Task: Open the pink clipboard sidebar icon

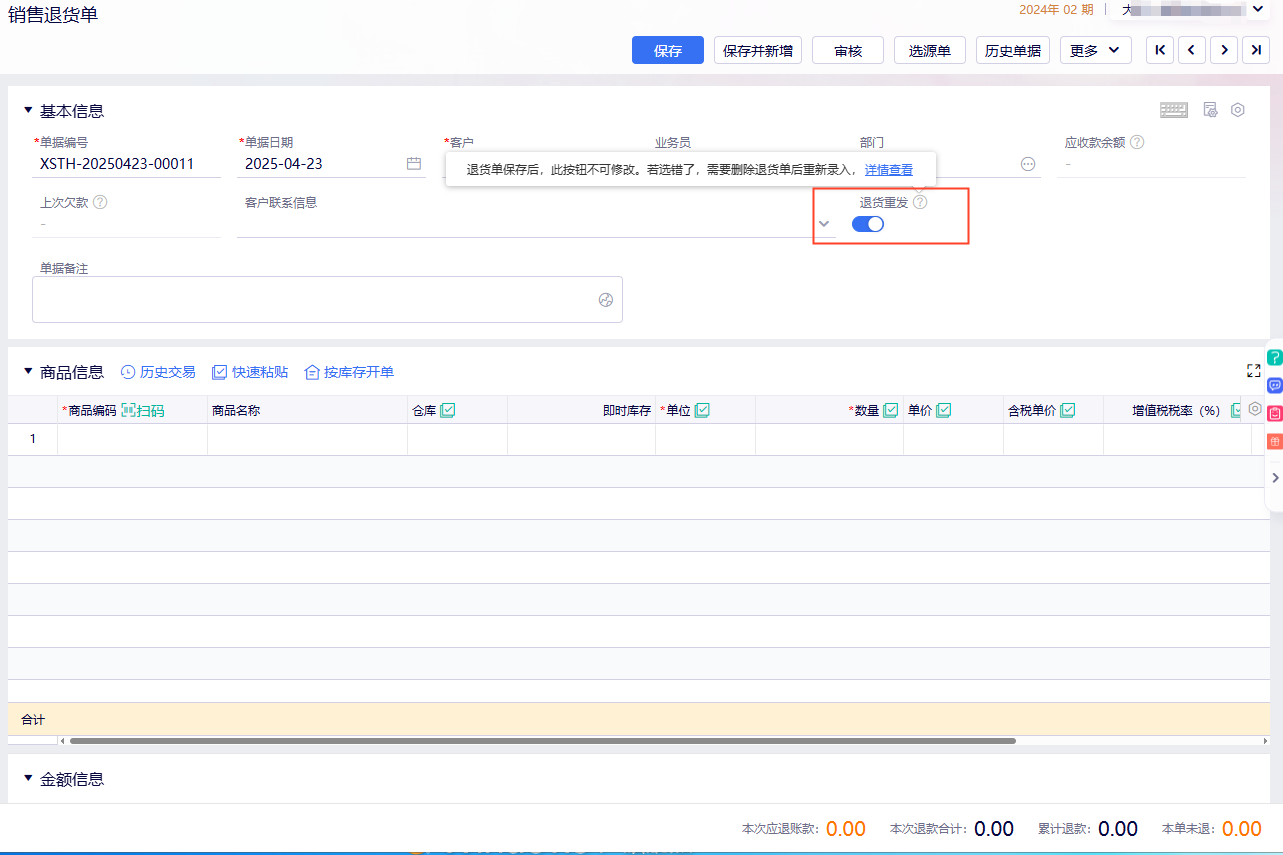Action: [1275, 413]
